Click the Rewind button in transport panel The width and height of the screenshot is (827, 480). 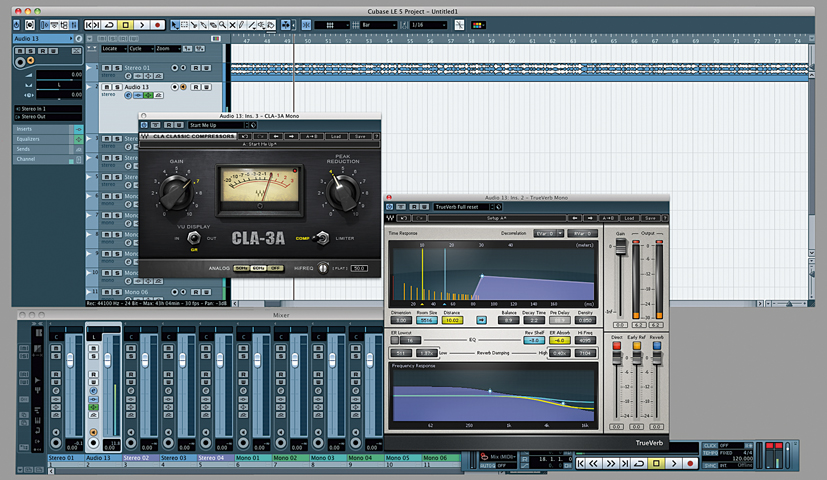click(x=594, y=464)
